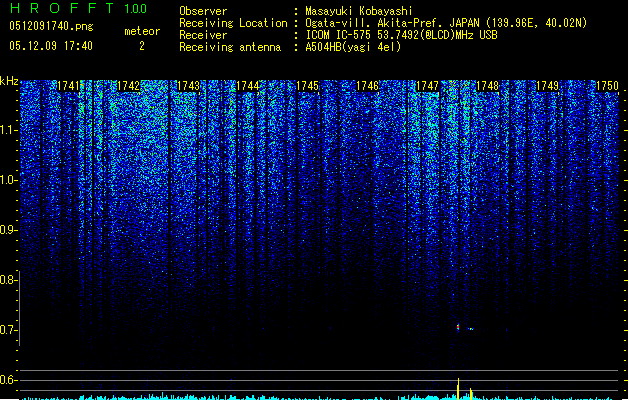Viewport: 629px width, 400px height.
Task: Click the 1750 time marker
Action: coord(607,86)
